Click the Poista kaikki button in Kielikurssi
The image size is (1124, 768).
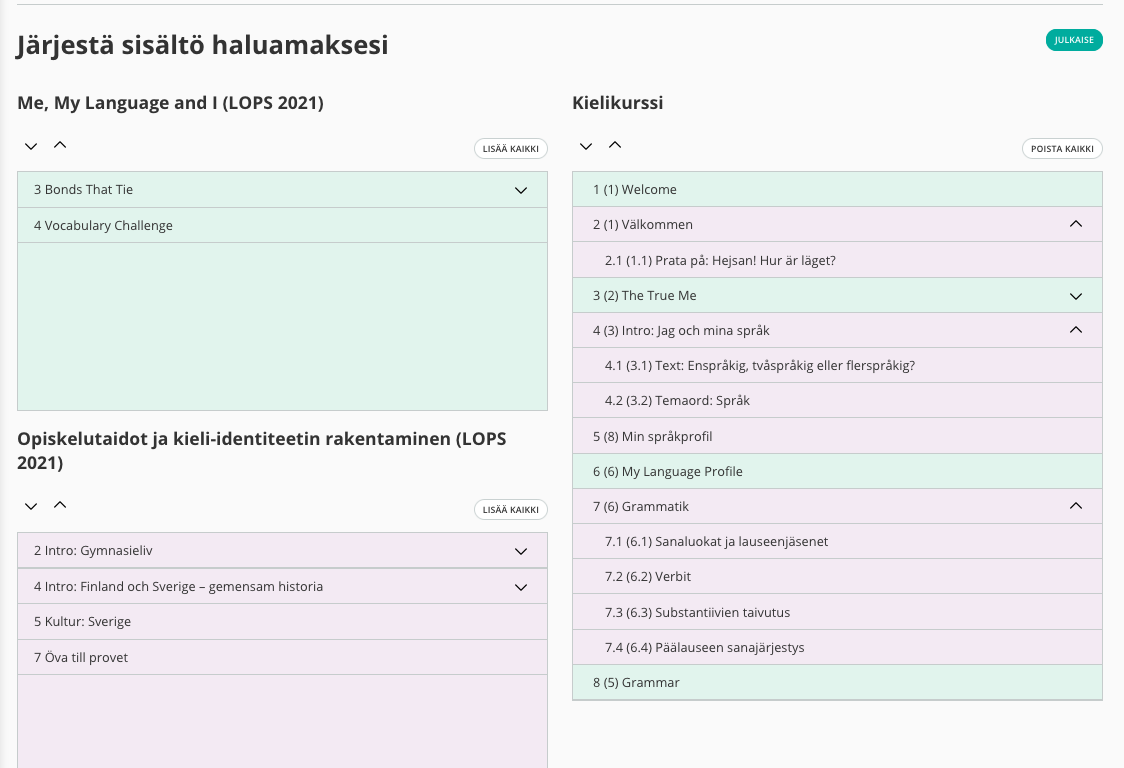coord(1062,149)
